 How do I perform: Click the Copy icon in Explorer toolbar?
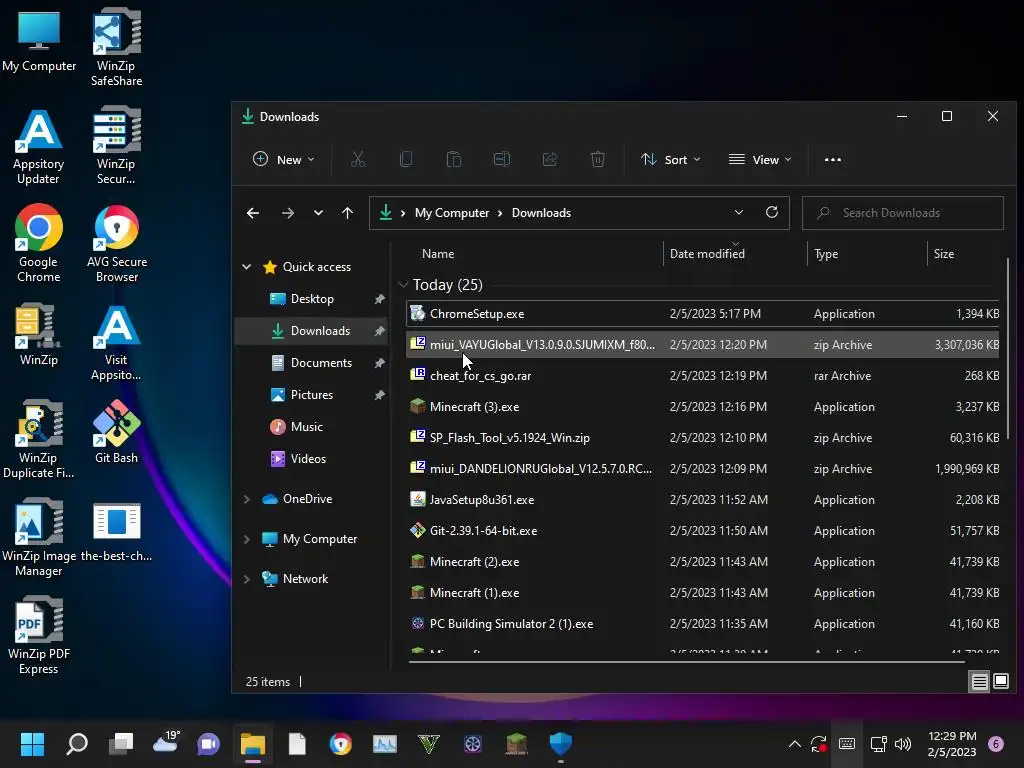tap(406, 159)
